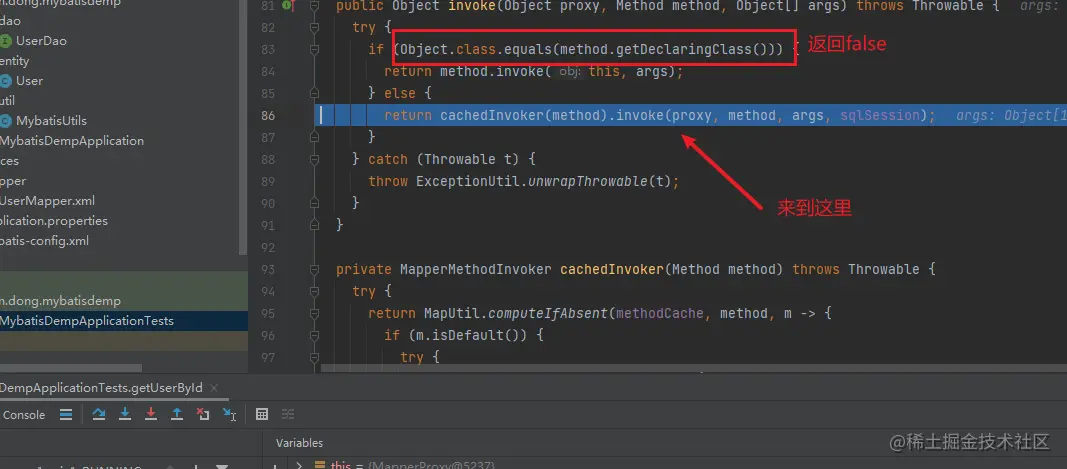
Task: Close the getUserById debug tab
Action: [214, 388]
